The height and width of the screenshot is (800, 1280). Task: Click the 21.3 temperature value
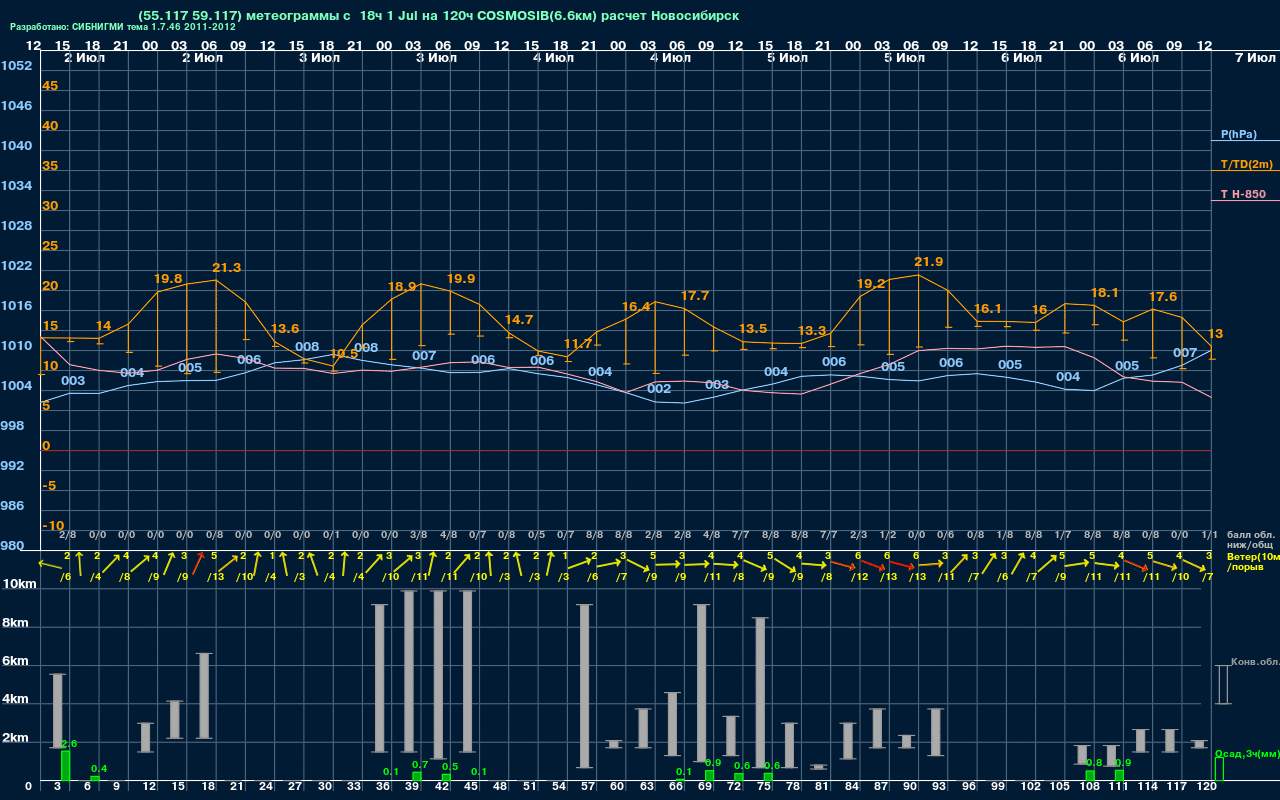226,268
